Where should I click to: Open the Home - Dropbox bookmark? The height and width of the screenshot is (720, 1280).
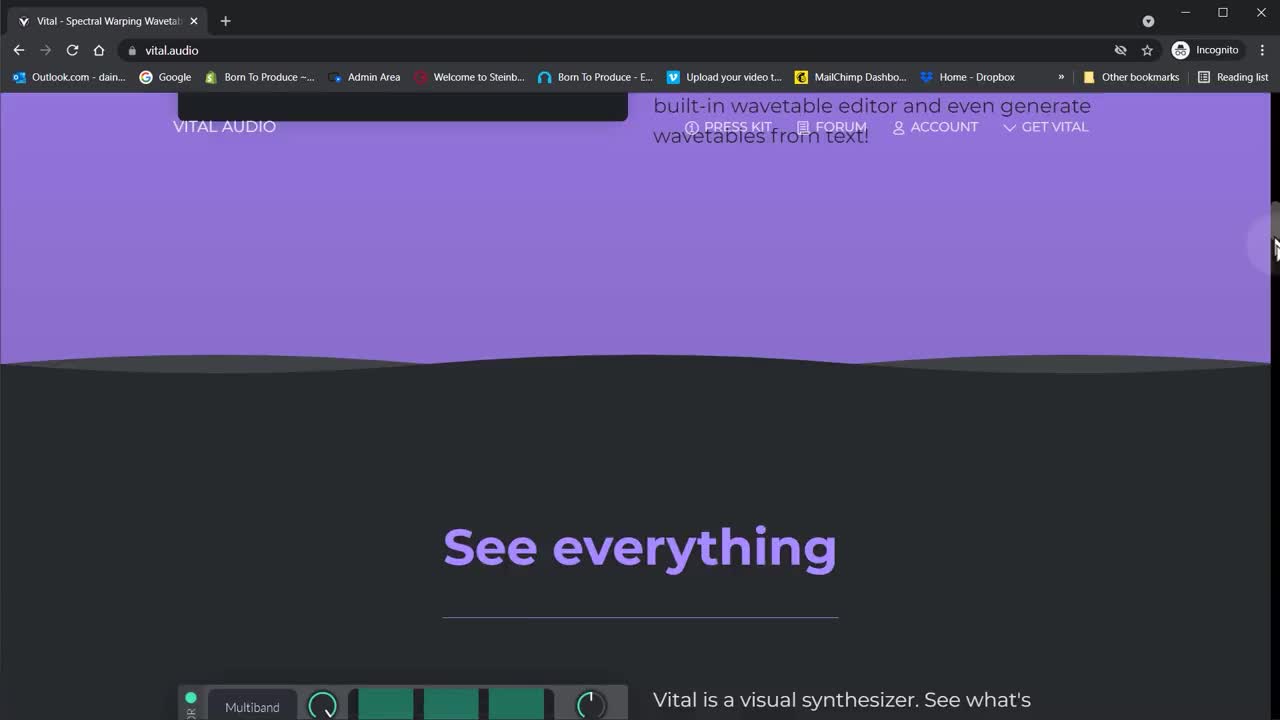(x=968, y=77)
